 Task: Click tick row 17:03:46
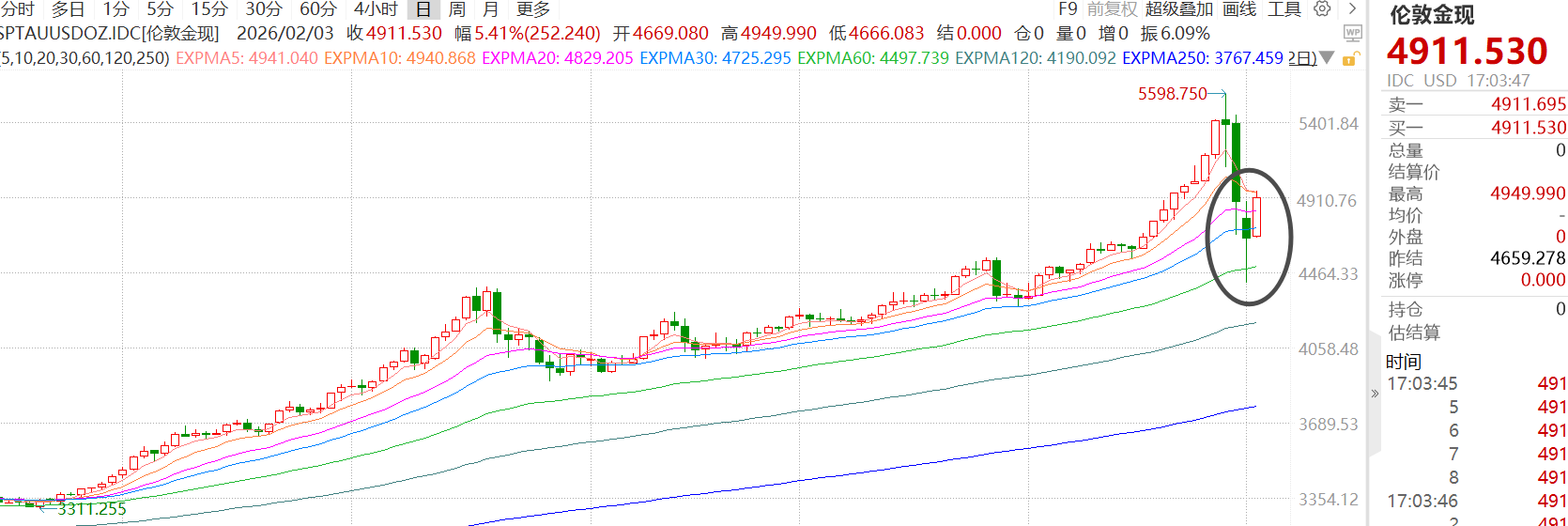click(1477, 501)
